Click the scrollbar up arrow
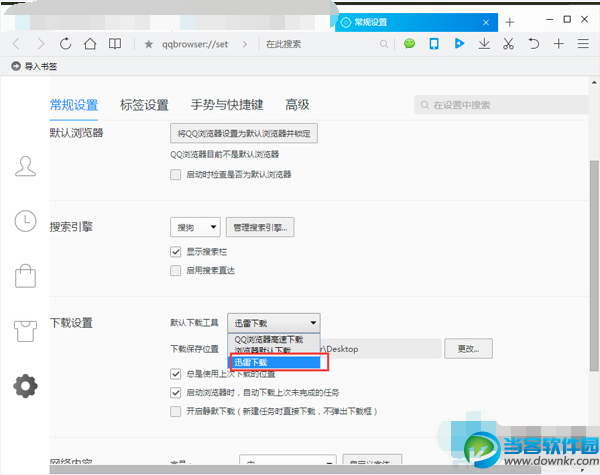Screen dimensions: 600x475 coord(594,82)
